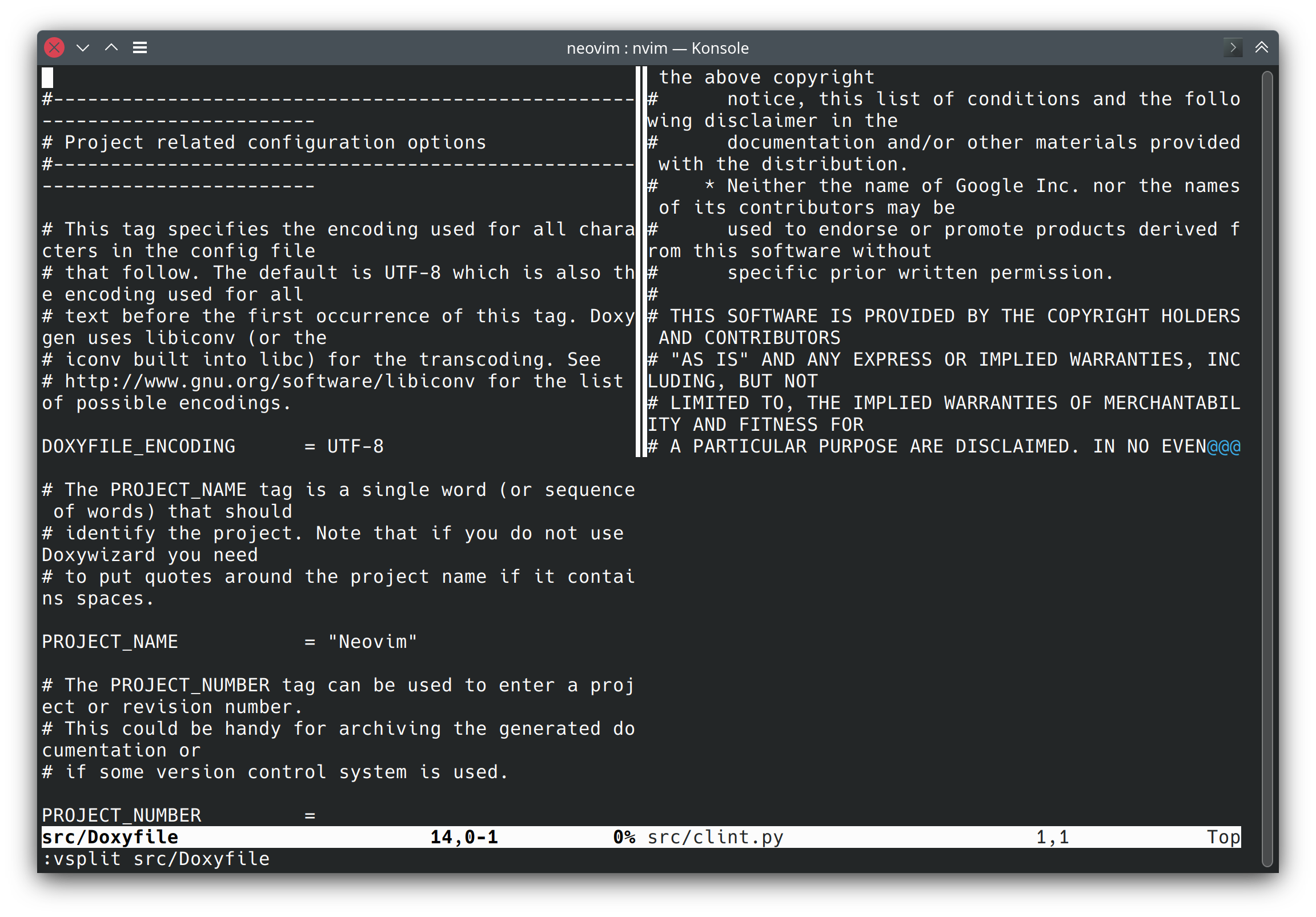Place cursor on PROJECT_NAME setting
The width and height of the screenshot is (1316, 917).
point(110,642)
